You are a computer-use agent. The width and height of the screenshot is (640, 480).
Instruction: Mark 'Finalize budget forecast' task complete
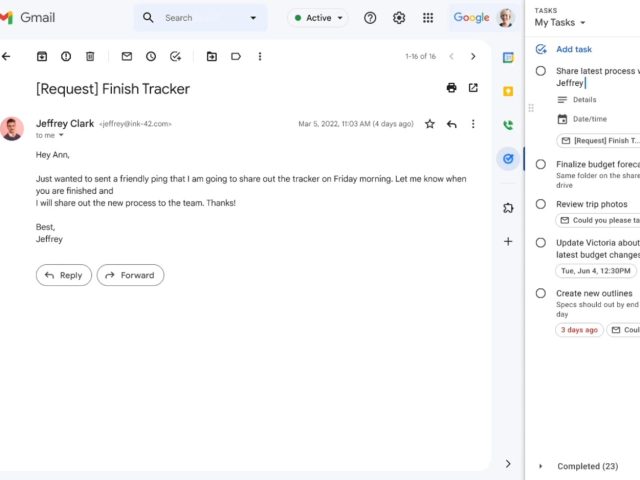tap(540, 164)
